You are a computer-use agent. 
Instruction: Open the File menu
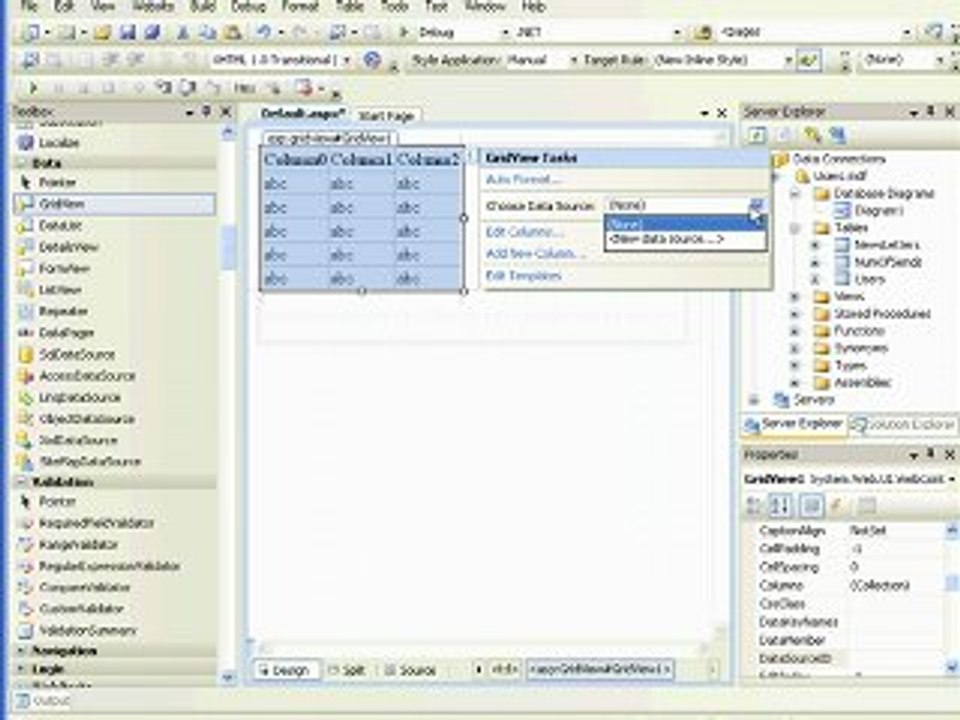pos(29,7)
